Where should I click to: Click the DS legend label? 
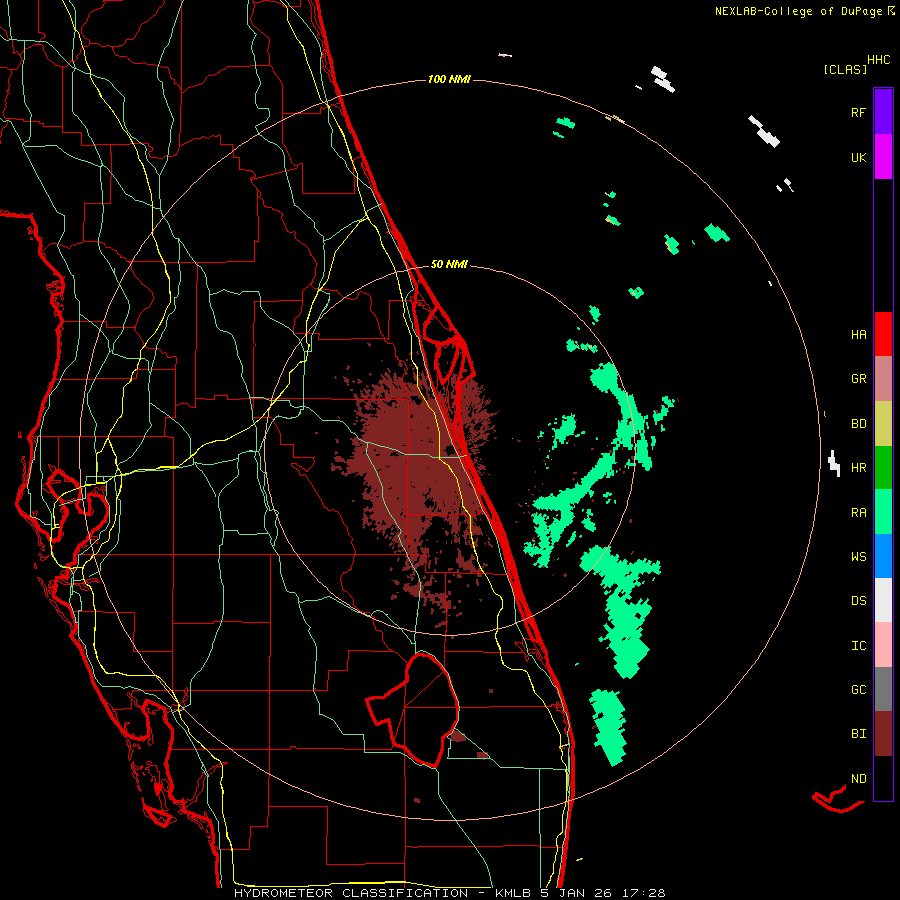858,601
